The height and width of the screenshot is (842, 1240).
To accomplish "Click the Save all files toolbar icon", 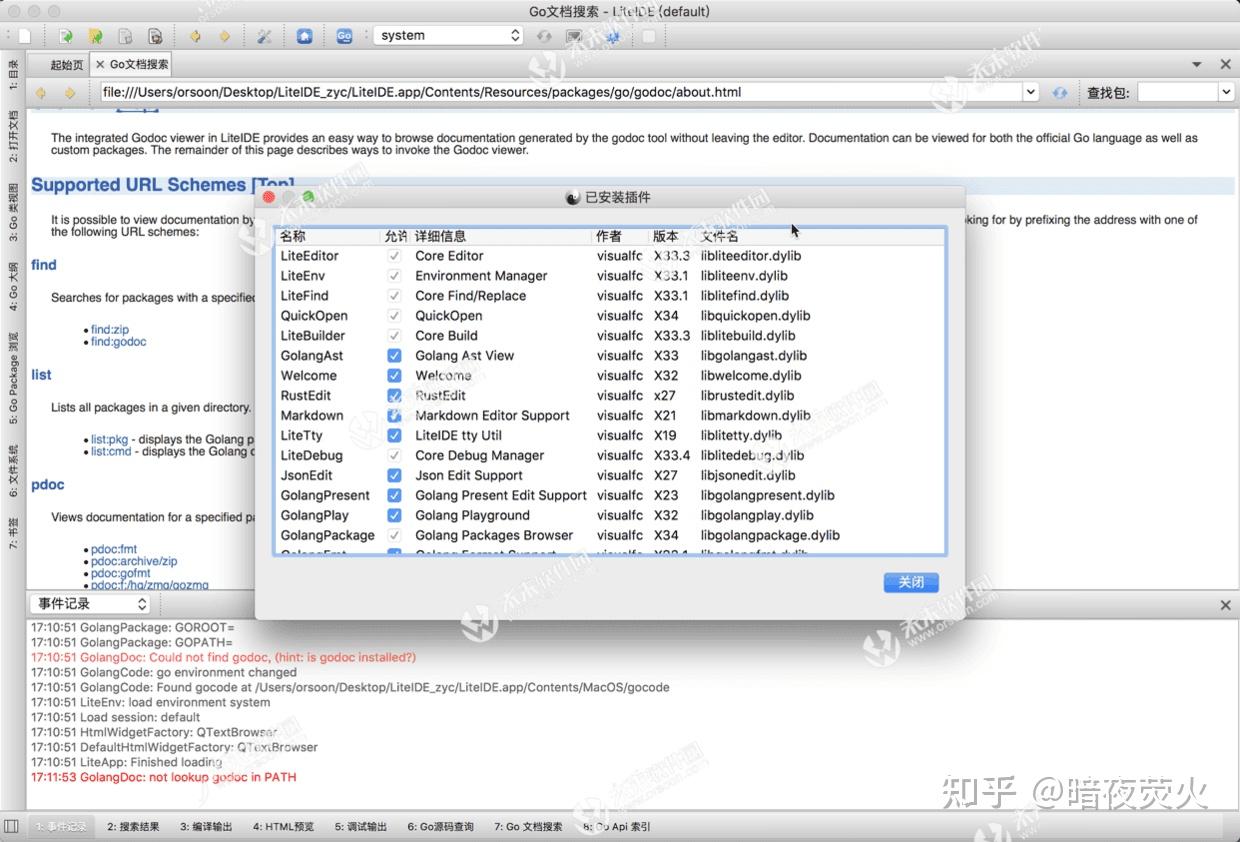I will 155,36.
